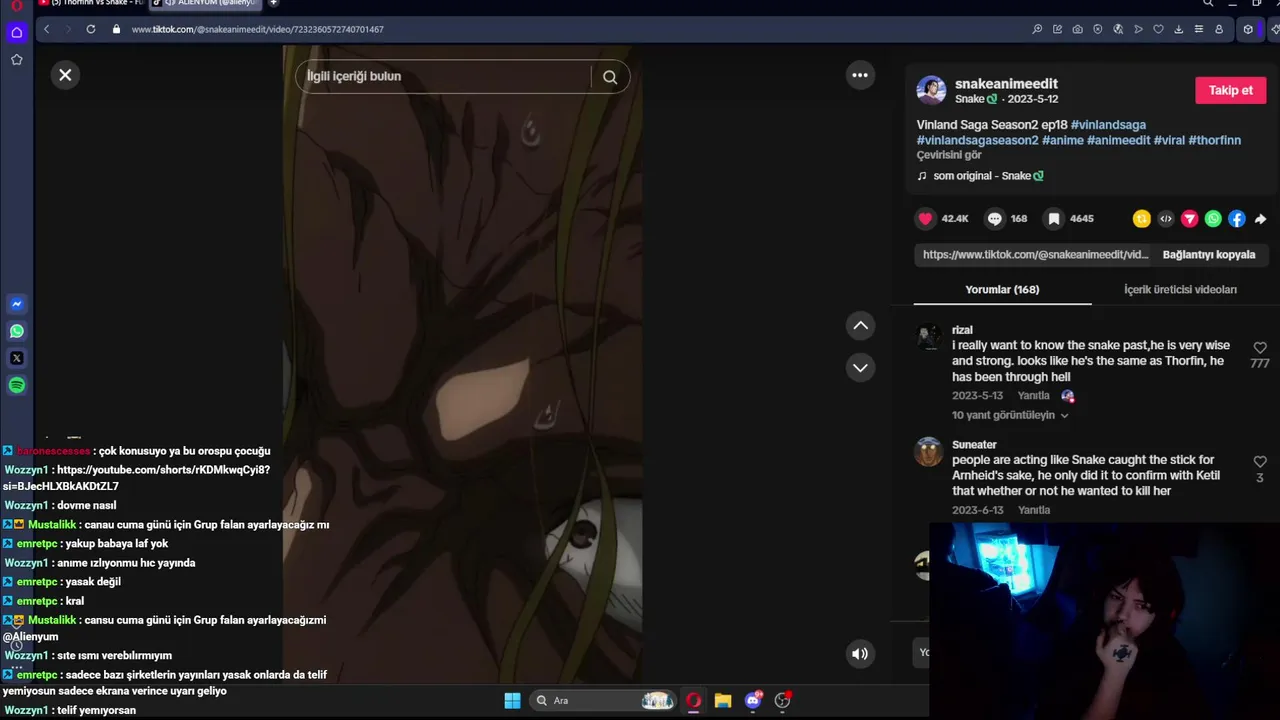Open Spotify in the Opera sidebar
Viewport: 1280px width, 720px height.
[x=17, y=385]
